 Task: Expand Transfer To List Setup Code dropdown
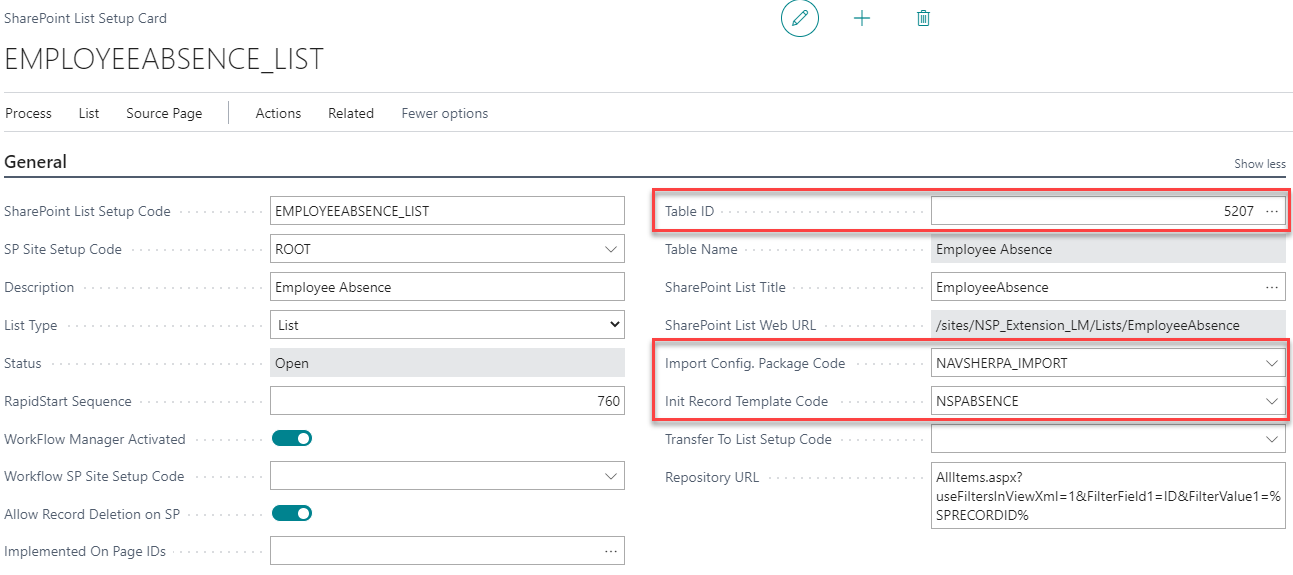pyautogui.click(x=1272, y=439)
